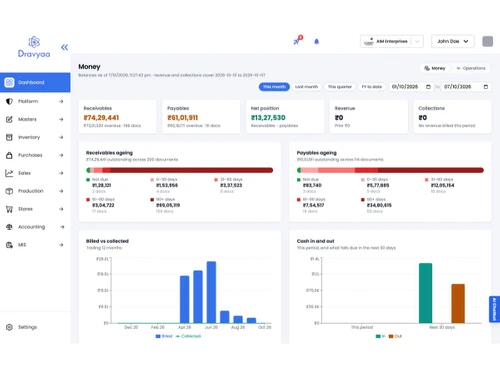Open the Net position summary card
The image size is (500, 375).
click(285, 117)
